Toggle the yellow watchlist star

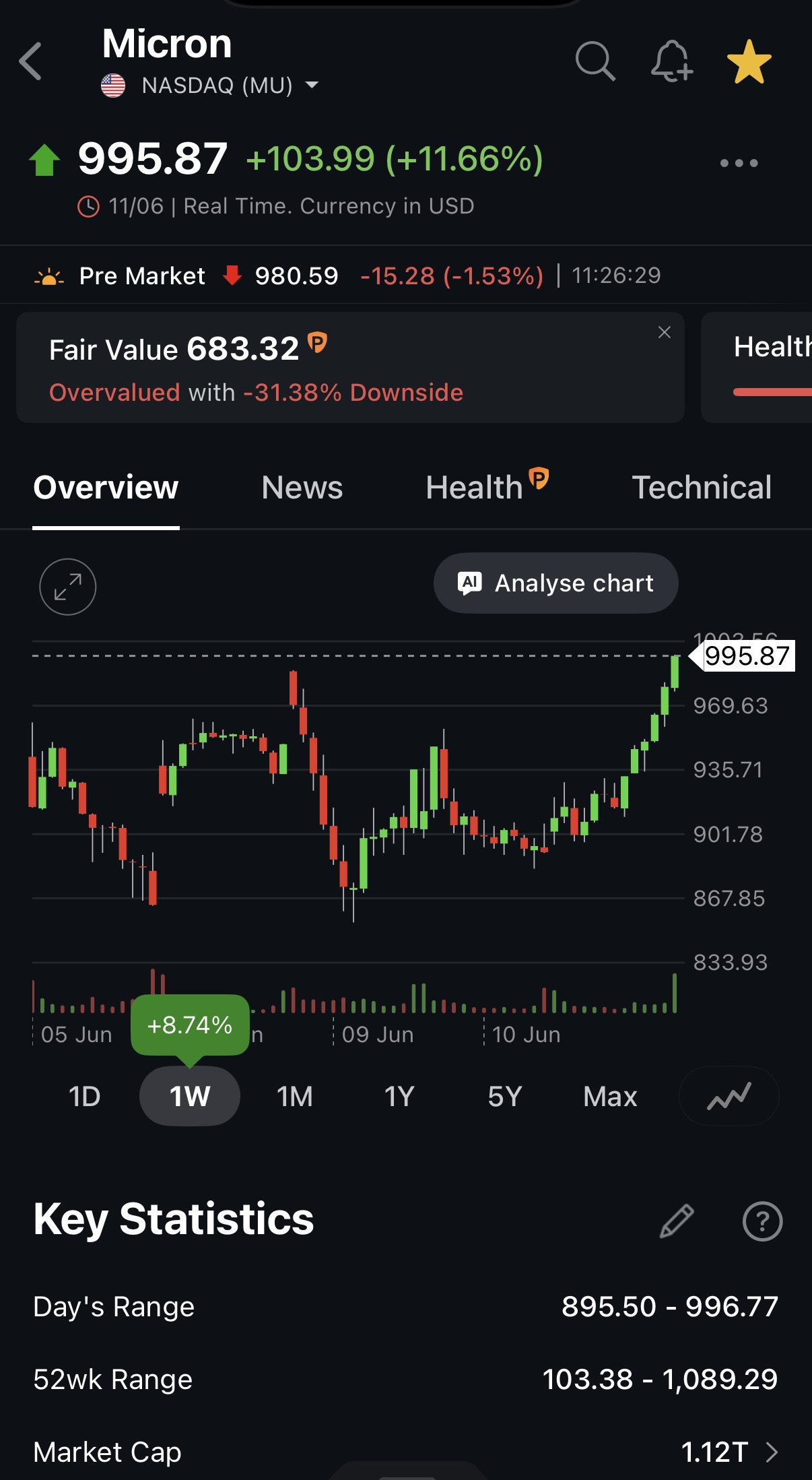tap(749, 62)
